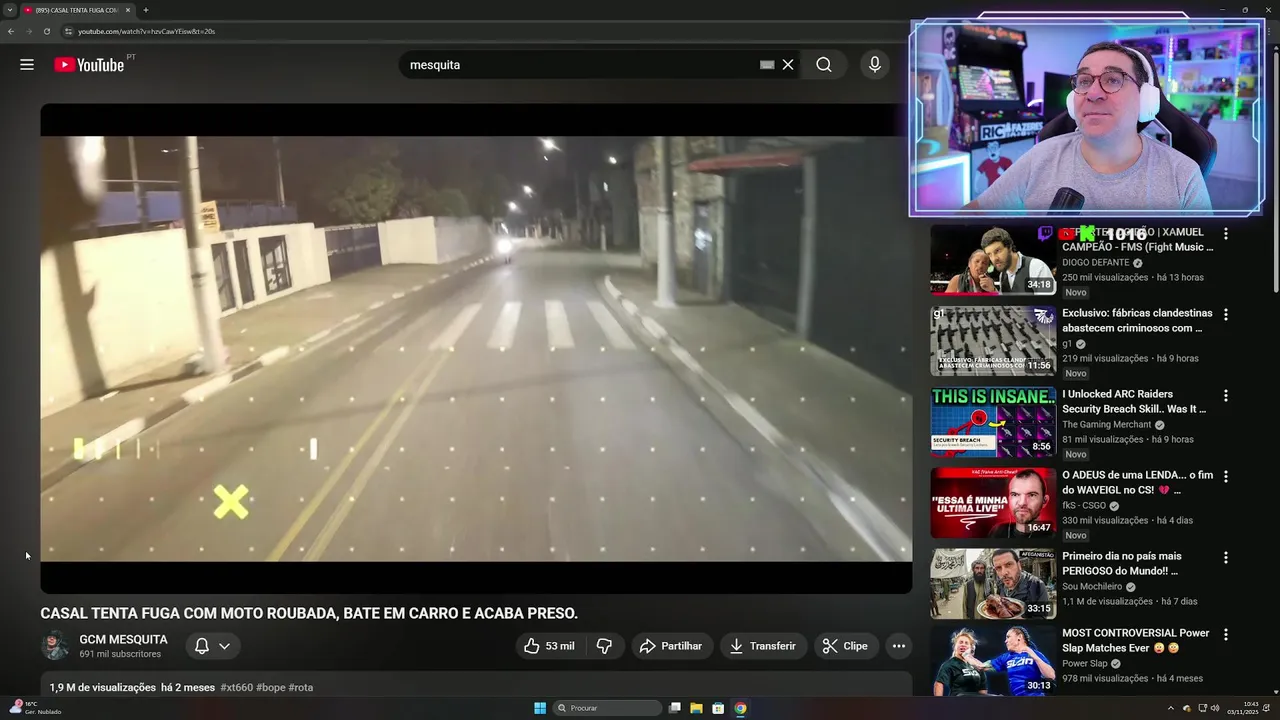Open volume control in system tray
The image size is (1280, 720).
tap(1216, 708)
